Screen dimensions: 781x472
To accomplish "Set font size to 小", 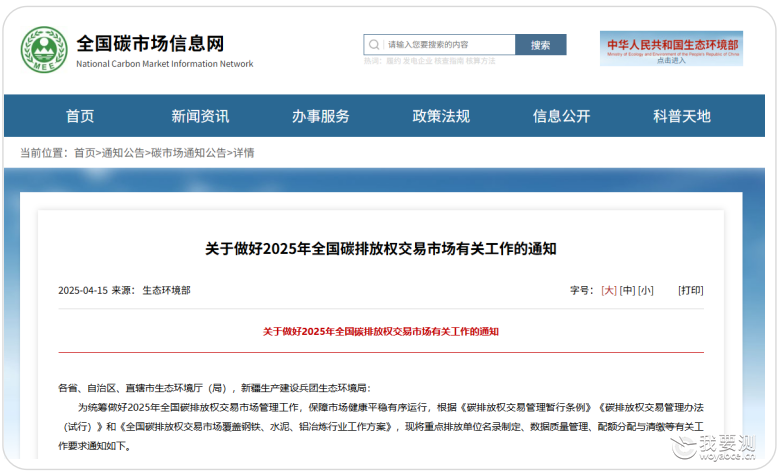I will pos(646,290).
